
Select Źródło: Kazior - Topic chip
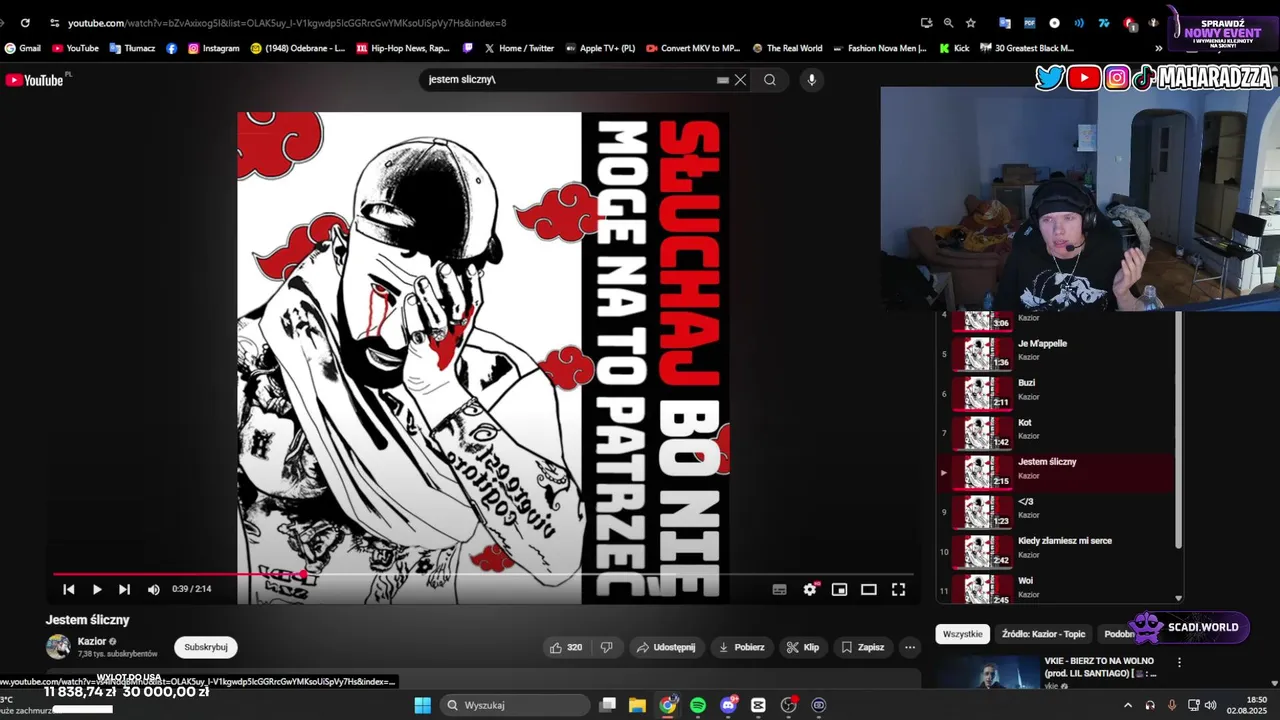[1043, 634]
